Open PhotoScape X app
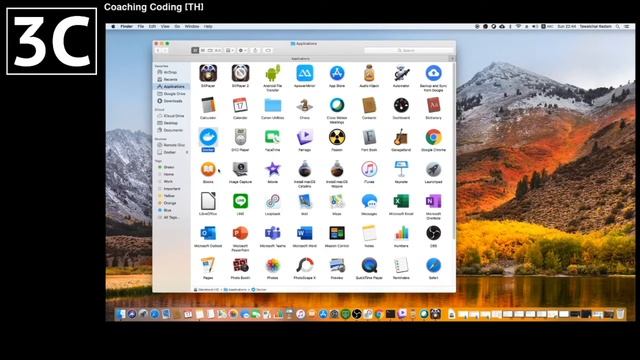This screenshot has width=640, height=360. pyautogui.click(x=304, y=265)
